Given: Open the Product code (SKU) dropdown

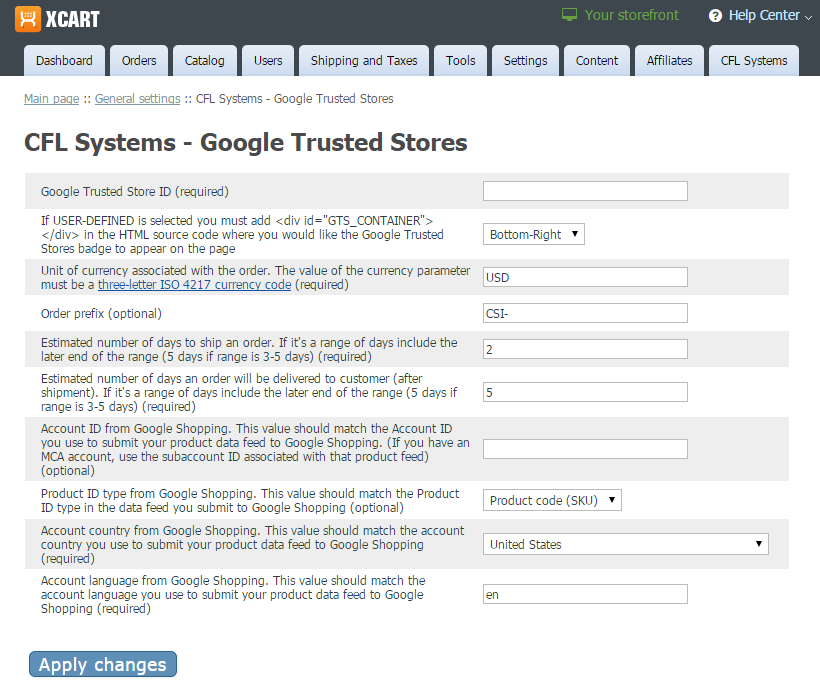Looking at the screenshot, I should pos(552,501).
